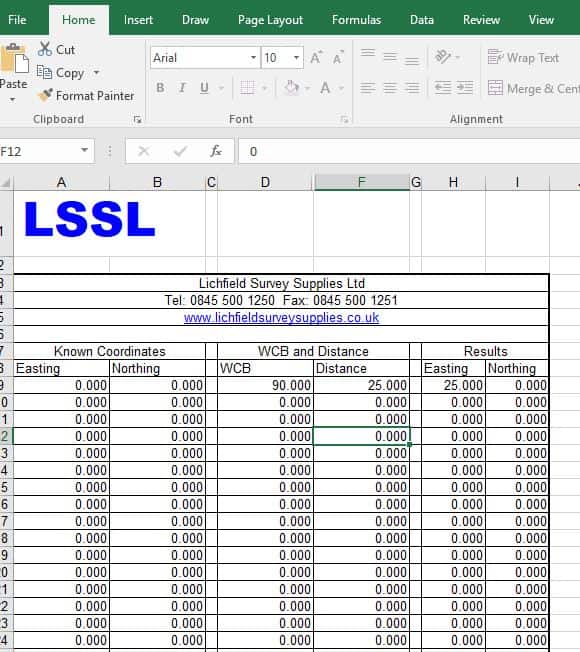580x652 pixels.
Task: Increase font size with the larger A icon
Action: tap(316, 57)
